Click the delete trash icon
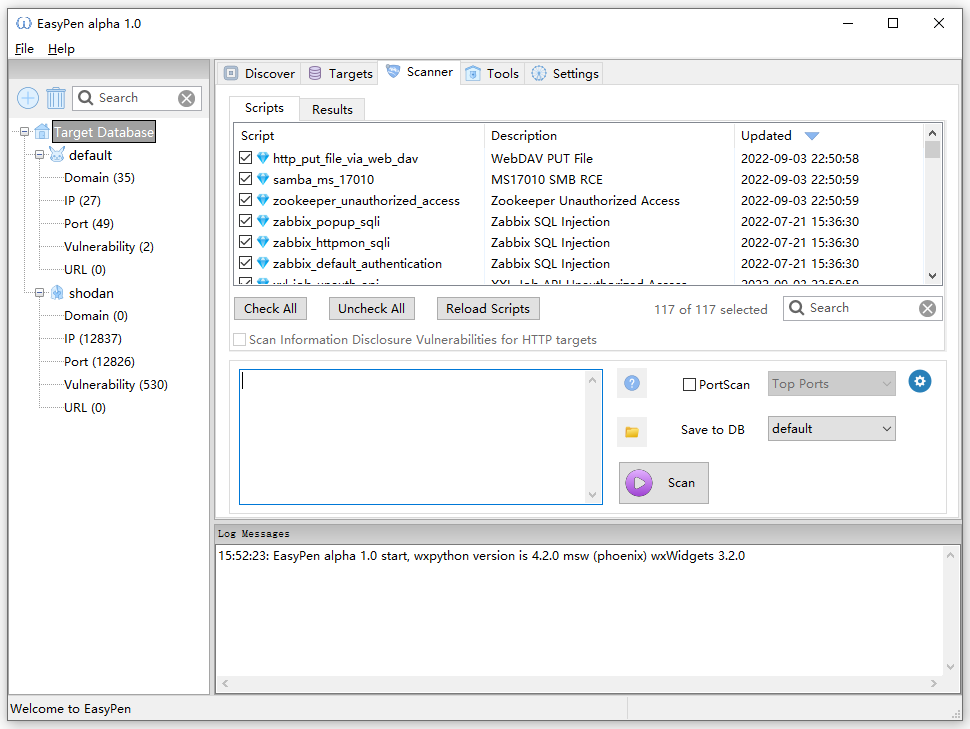Image resolution: width=970 pixels, height=729 pixels. [56, 97]
